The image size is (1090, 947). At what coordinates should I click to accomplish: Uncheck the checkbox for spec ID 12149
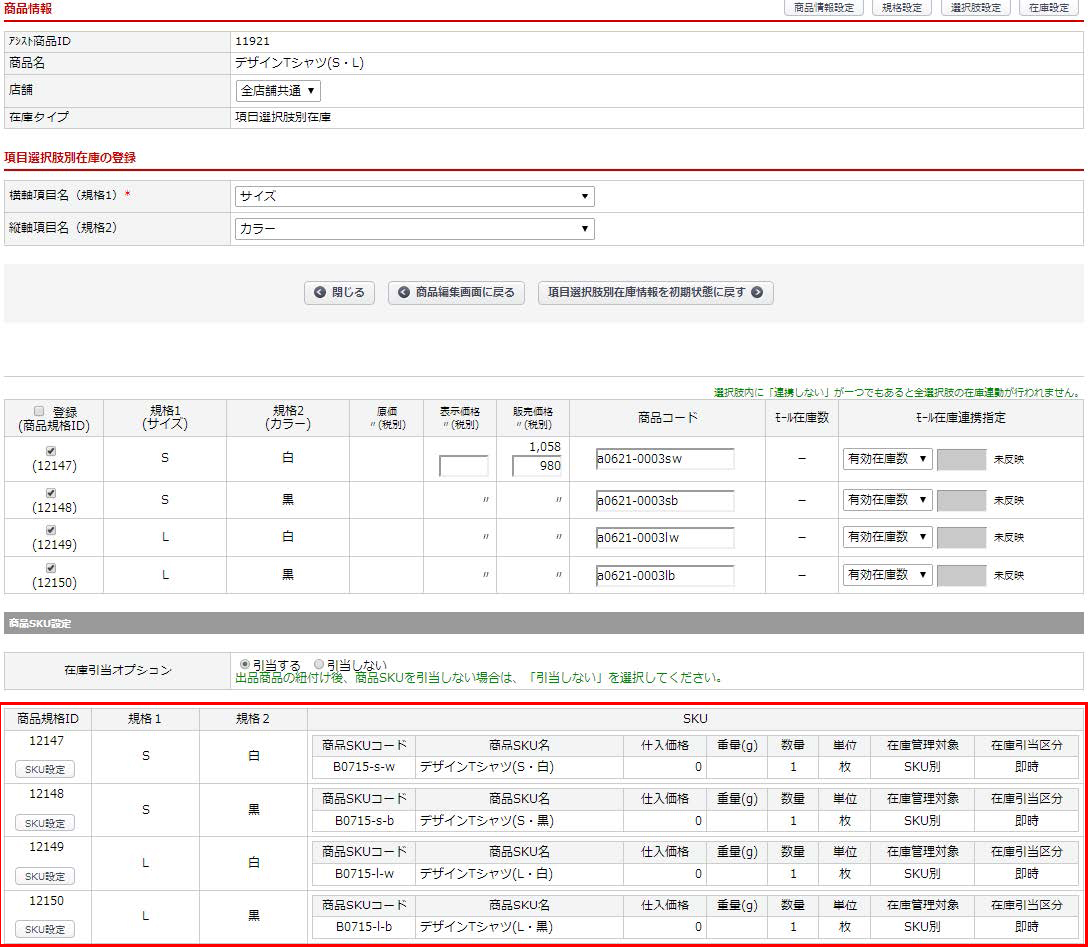[x=51, y=530]
